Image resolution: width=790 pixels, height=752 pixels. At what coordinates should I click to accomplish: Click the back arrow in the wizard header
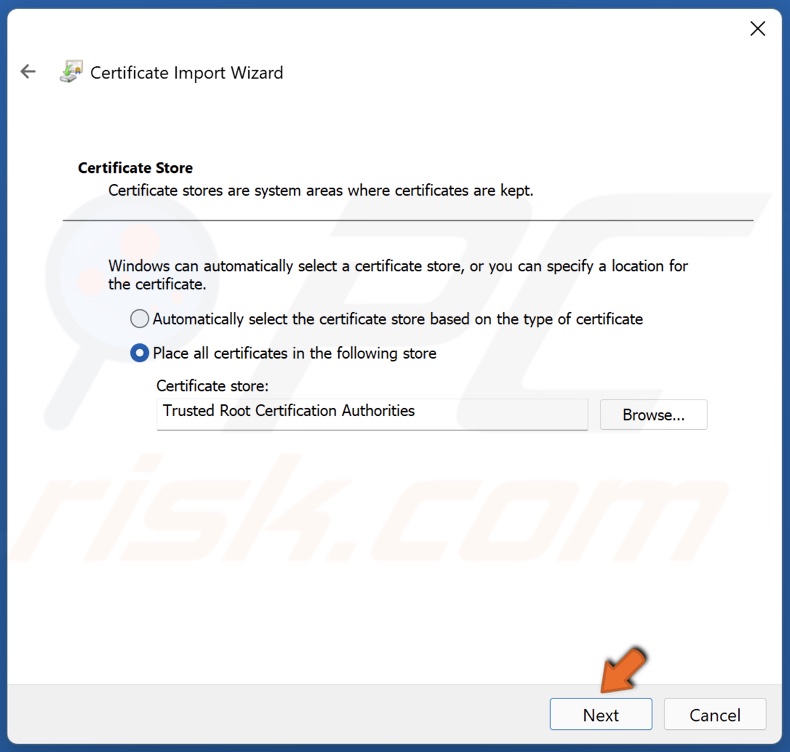click(x=28, y=72)
